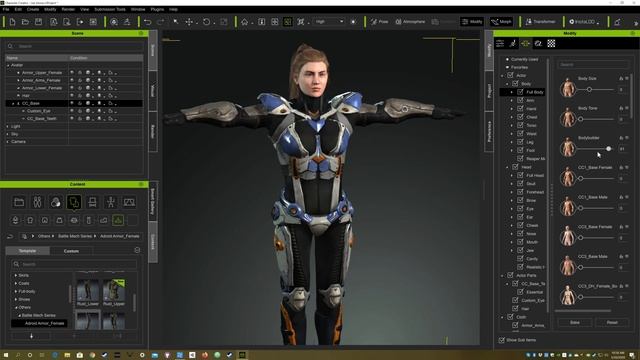This screenshot has height=360, width=640.
Task: Toggle the Full Body checkbox
Action: click(520, 92)
